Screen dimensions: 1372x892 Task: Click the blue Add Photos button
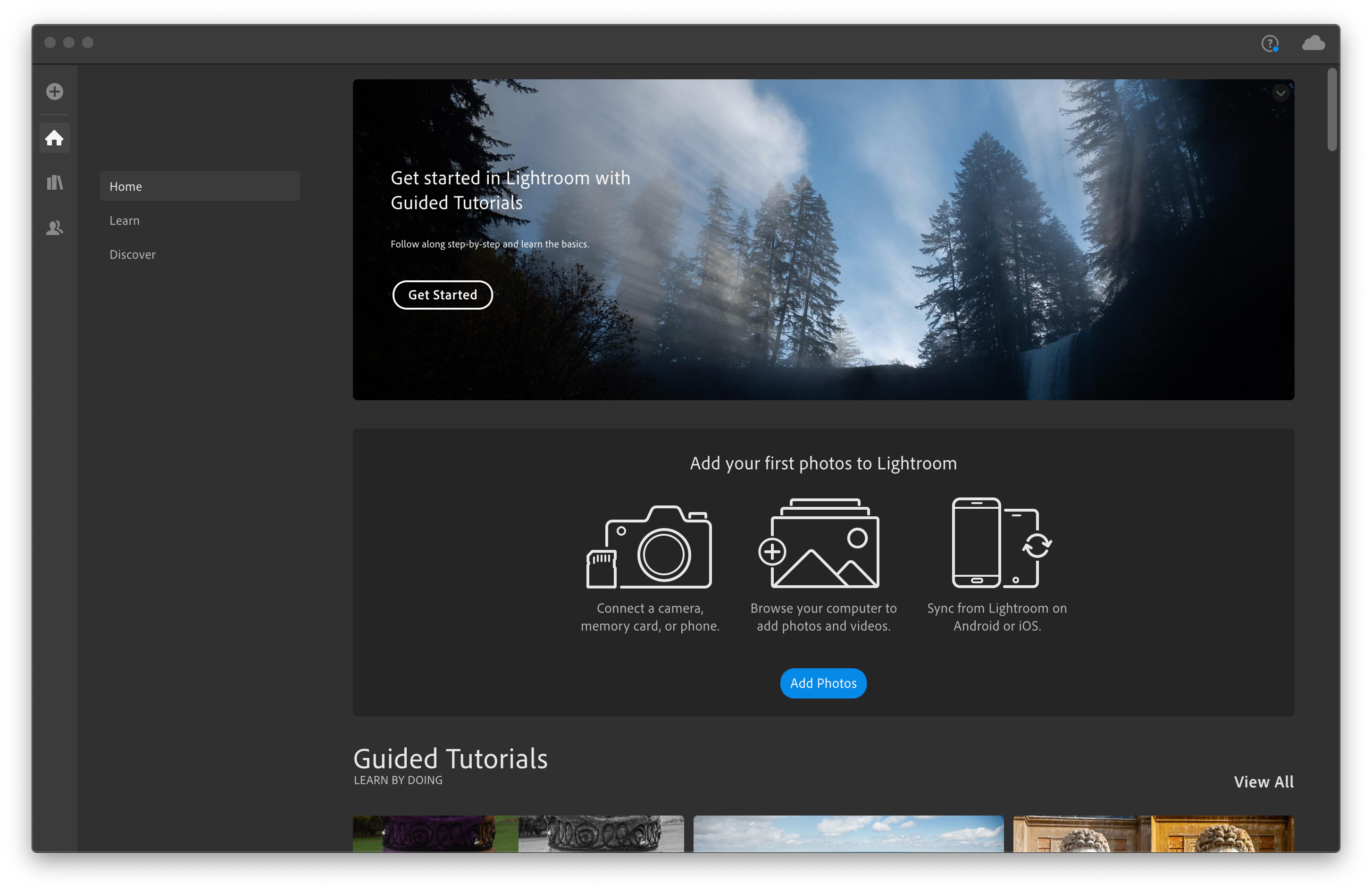823,683
